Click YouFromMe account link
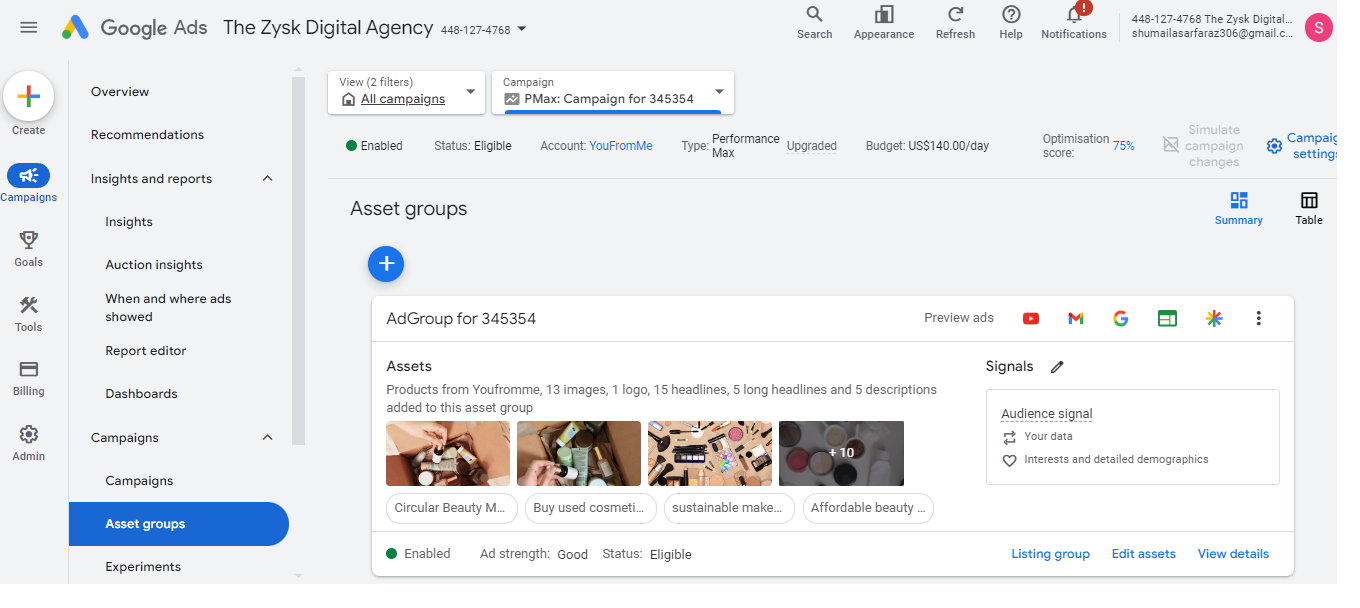1360x608 pixels. coord(621,146)
